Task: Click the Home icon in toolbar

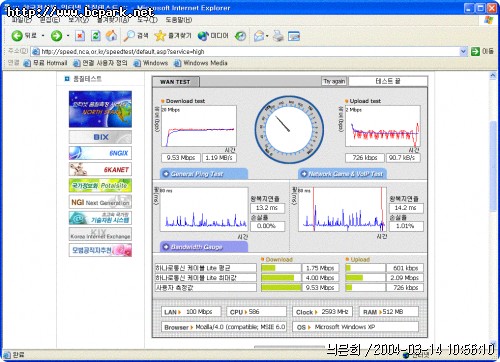Action: [112, 36]
